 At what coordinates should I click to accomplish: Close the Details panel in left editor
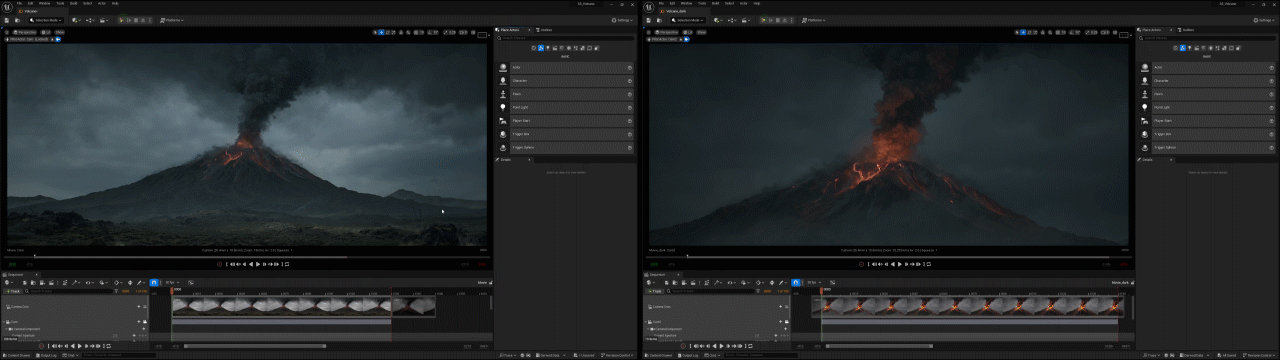click(x=530, y=159)
